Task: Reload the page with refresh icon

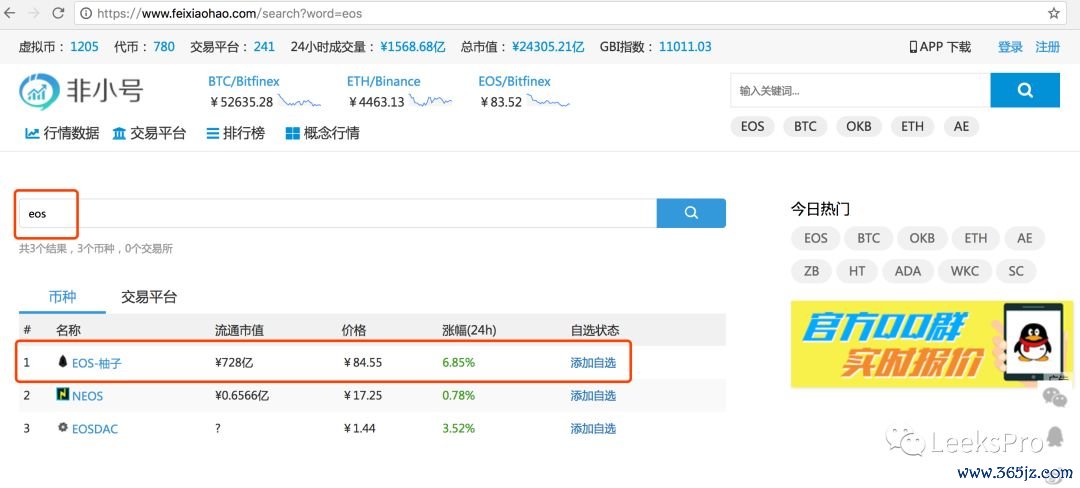Action: click(58, 12)
